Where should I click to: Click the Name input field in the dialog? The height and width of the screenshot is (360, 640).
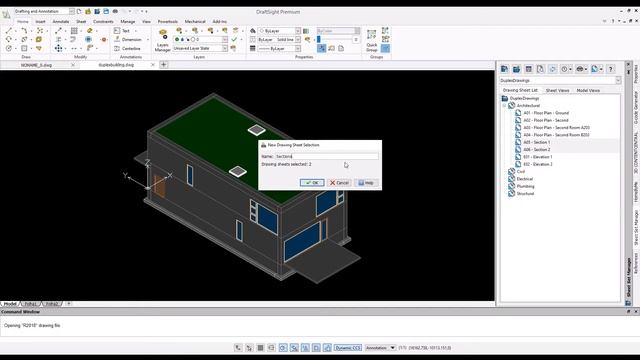coord(327,156)
